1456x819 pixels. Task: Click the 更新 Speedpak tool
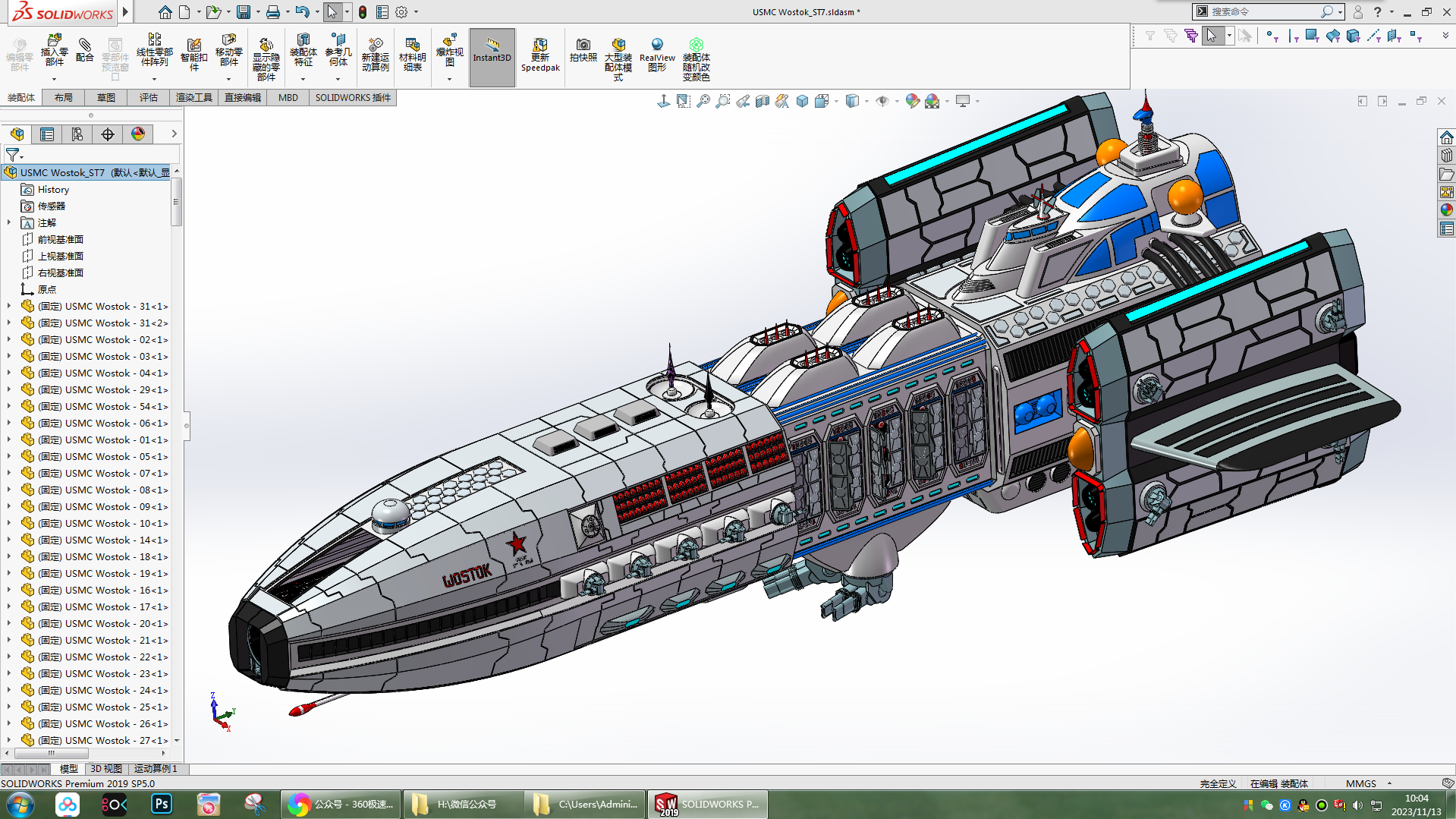(x=540, y=55)
